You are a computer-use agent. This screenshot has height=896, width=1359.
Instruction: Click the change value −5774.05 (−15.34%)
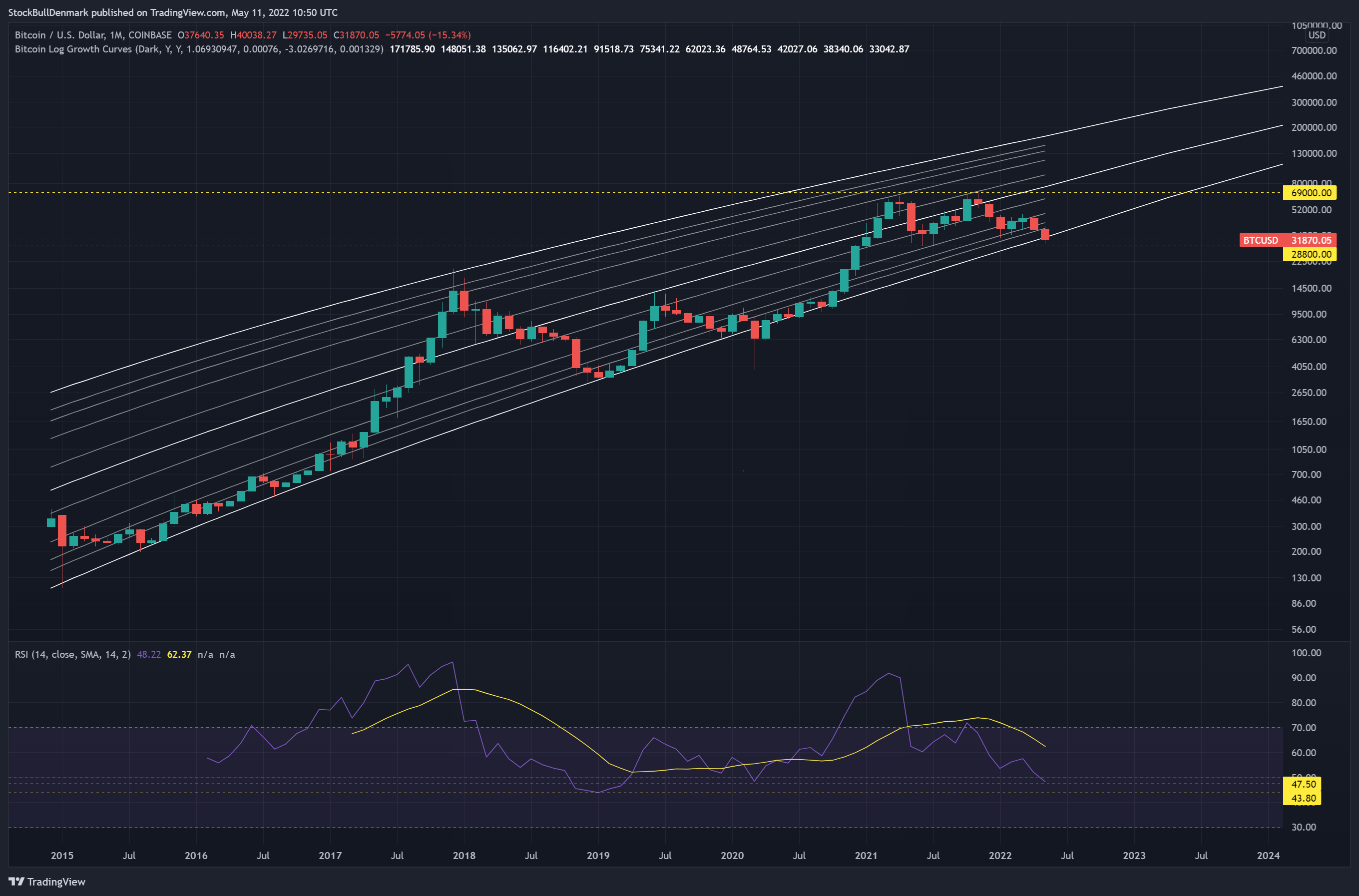click(x=428, y=35)
